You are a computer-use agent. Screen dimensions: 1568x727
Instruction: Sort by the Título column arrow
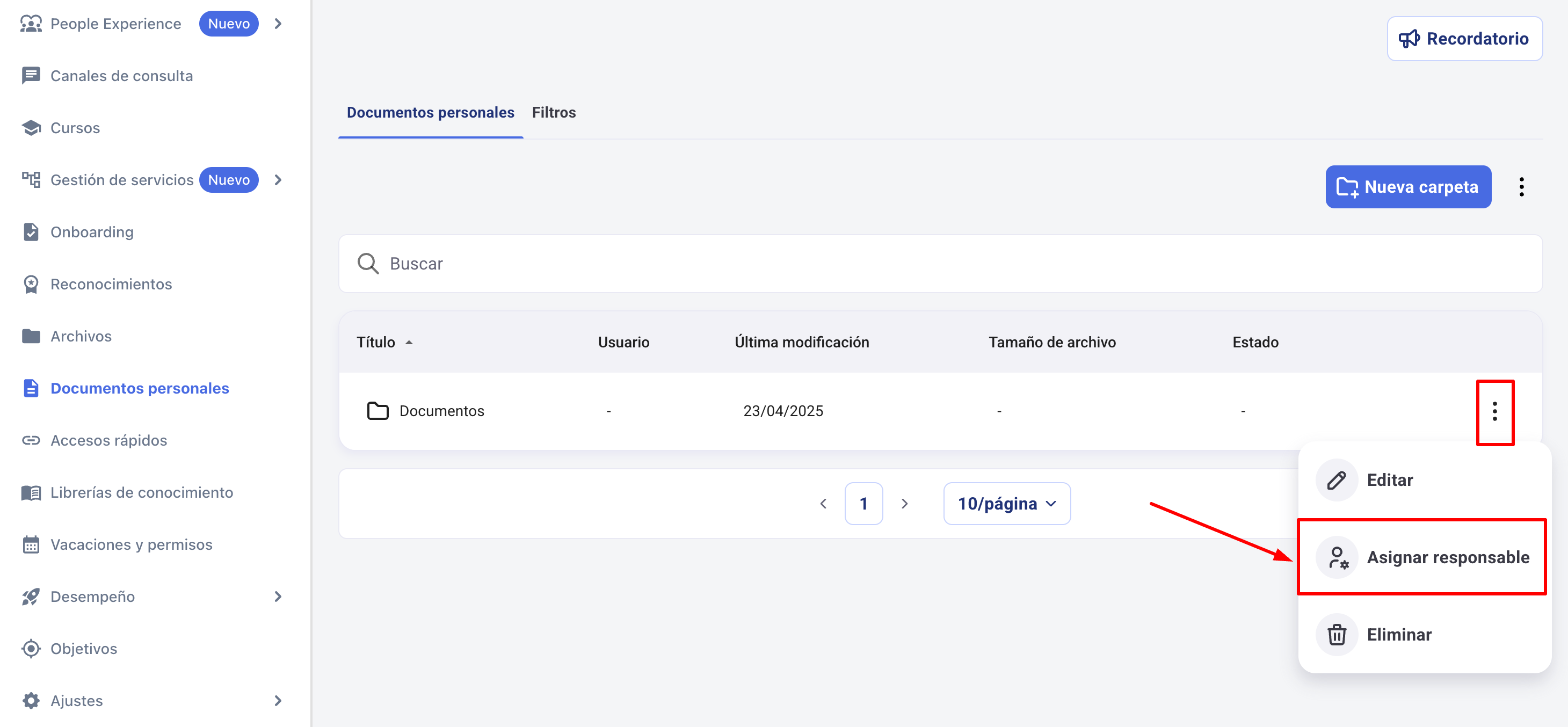pyautogui.click(x=409, y=343)
